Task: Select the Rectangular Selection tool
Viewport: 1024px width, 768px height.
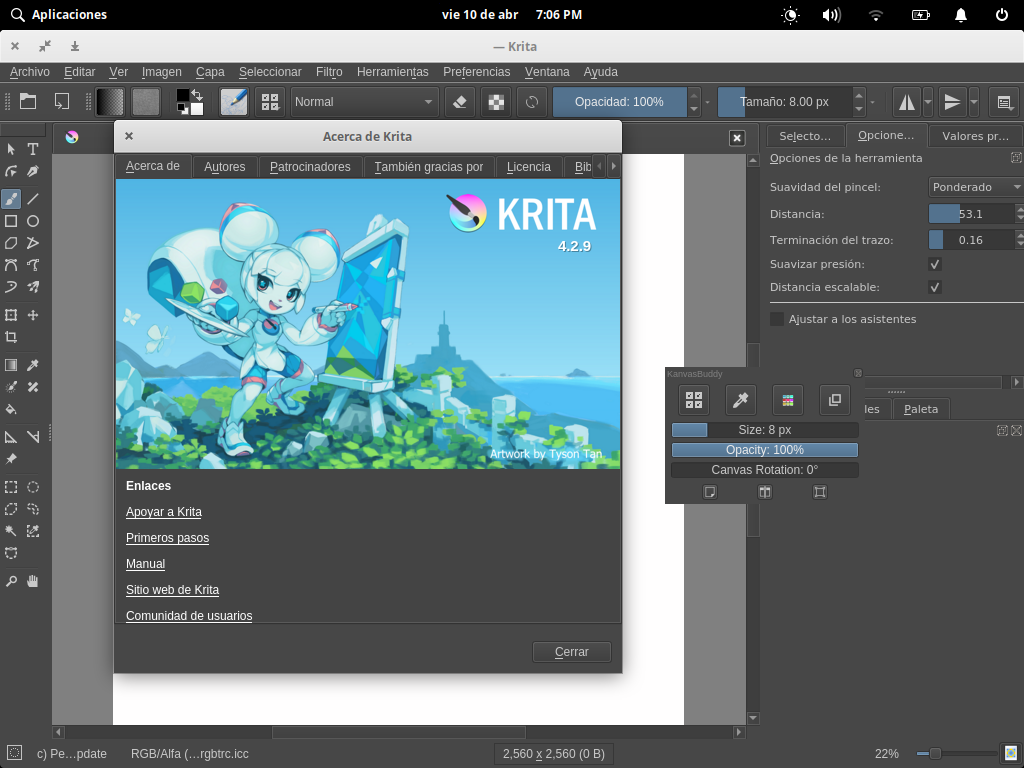Action: pos(11,487)
